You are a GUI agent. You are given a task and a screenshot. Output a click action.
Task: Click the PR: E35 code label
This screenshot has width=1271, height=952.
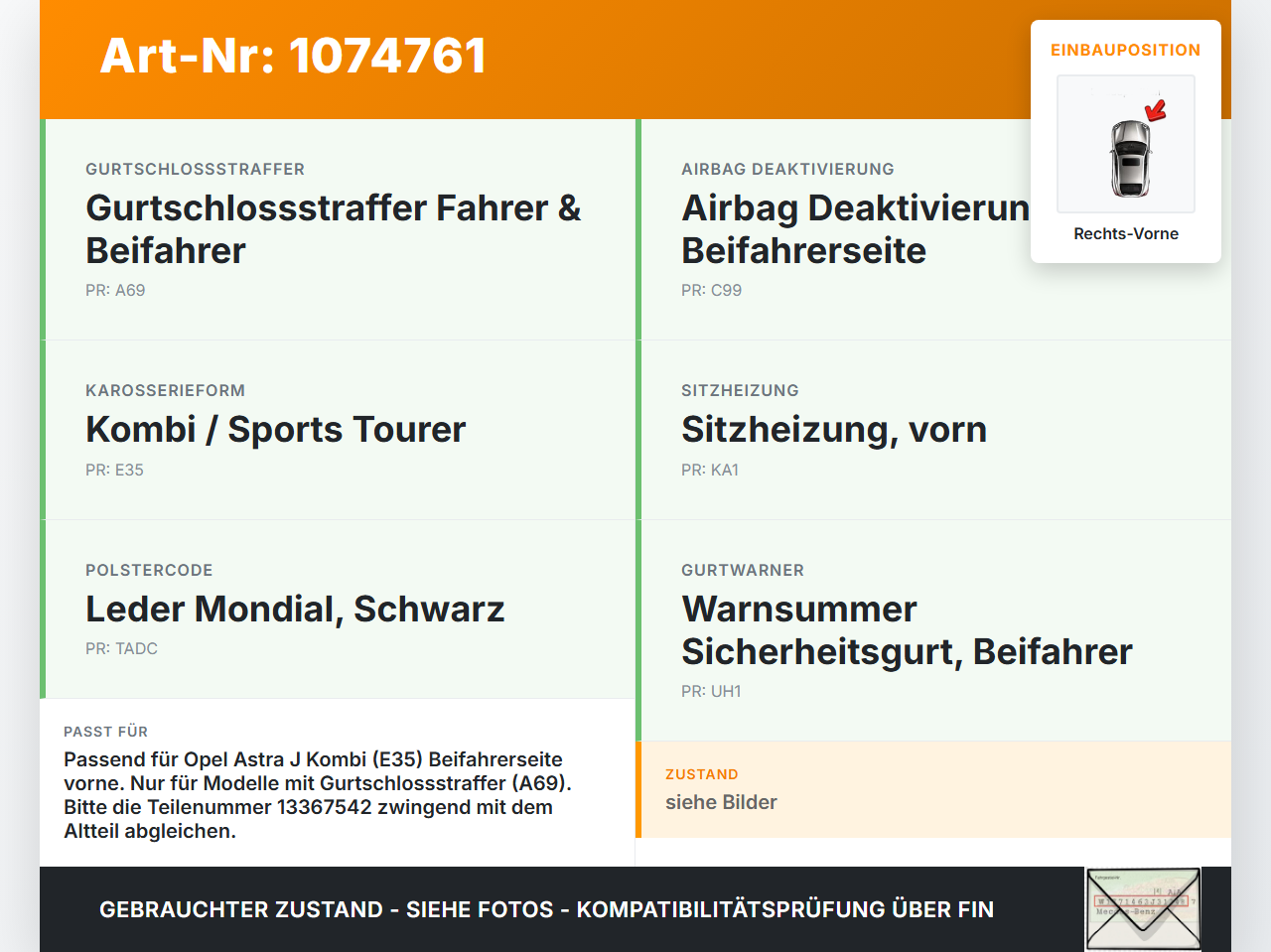(x=114, y=471)
